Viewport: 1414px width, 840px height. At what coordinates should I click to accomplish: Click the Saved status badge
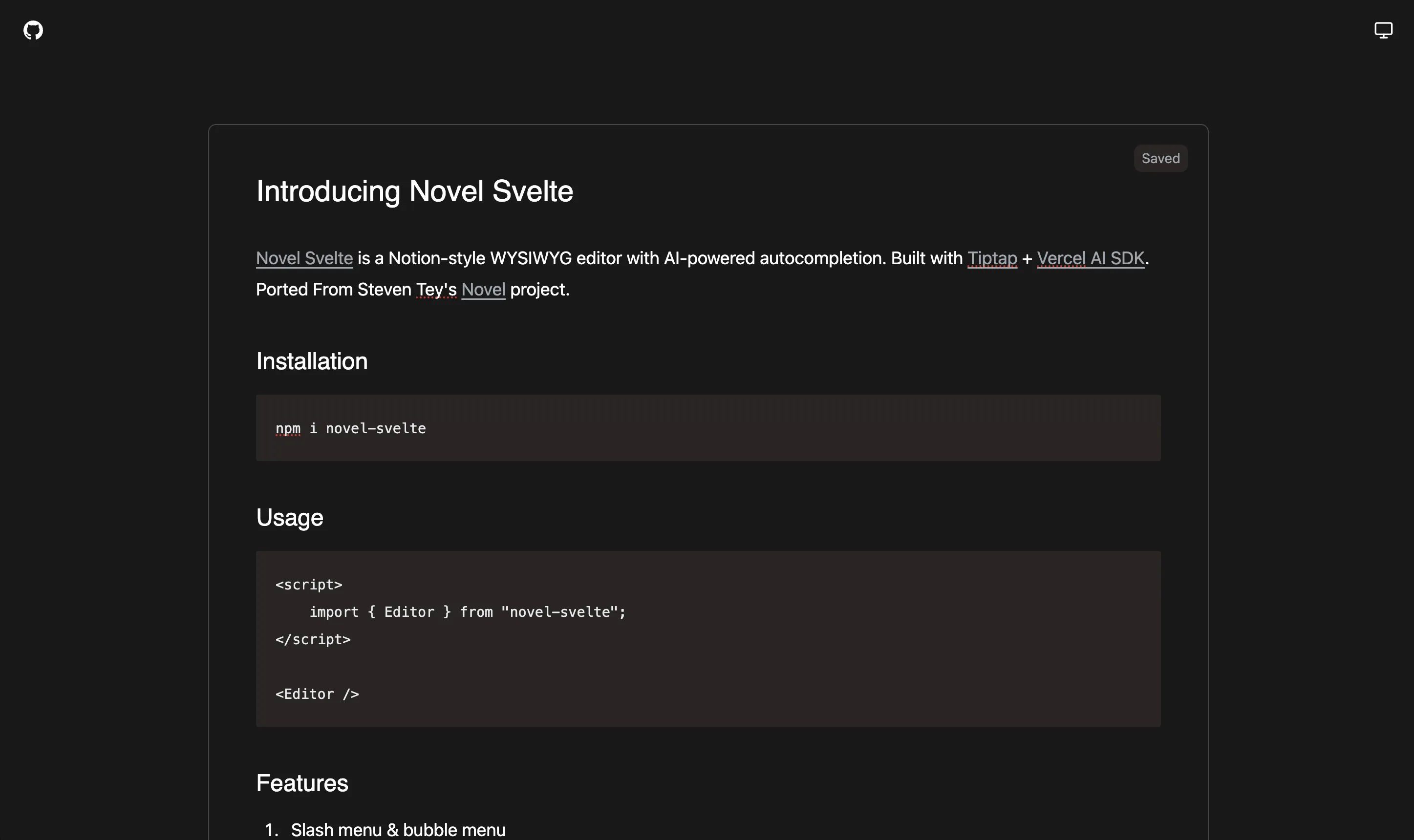pos(1160,159)
